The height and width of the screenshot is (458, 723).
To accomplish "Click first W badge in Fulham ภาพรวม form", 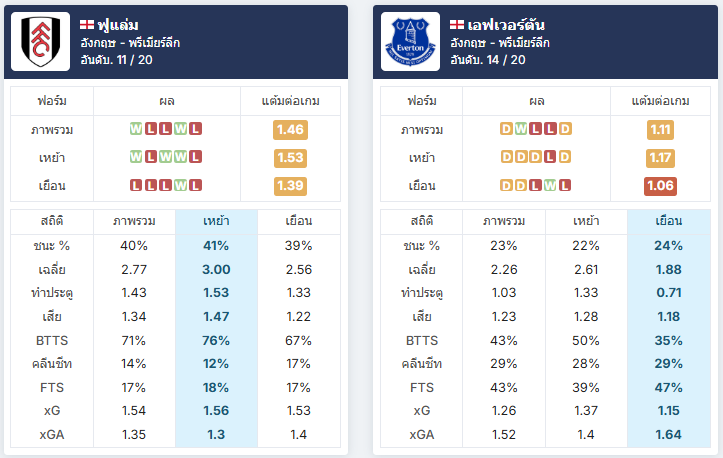I will 136,129.
